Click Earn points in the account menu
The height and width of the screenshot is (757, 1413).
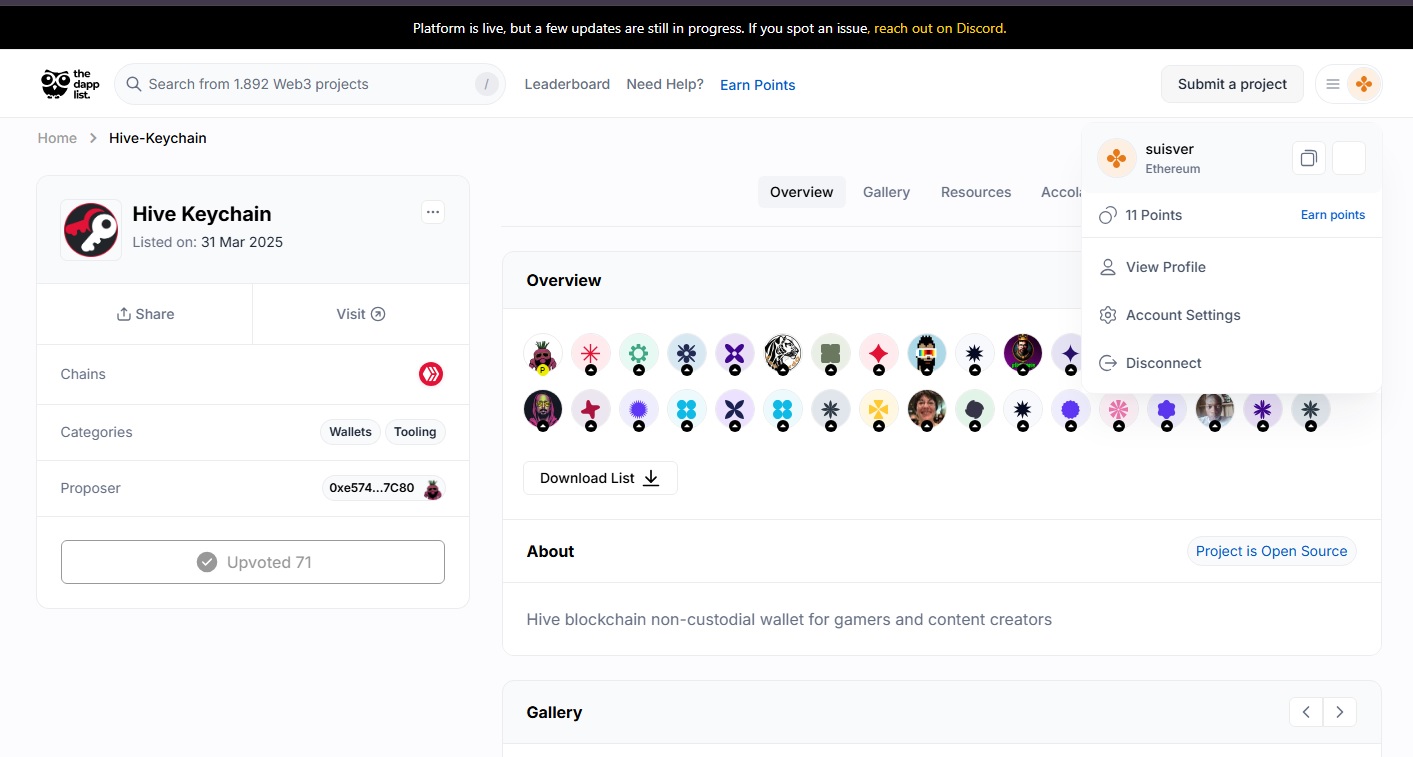pos(1333,215)
